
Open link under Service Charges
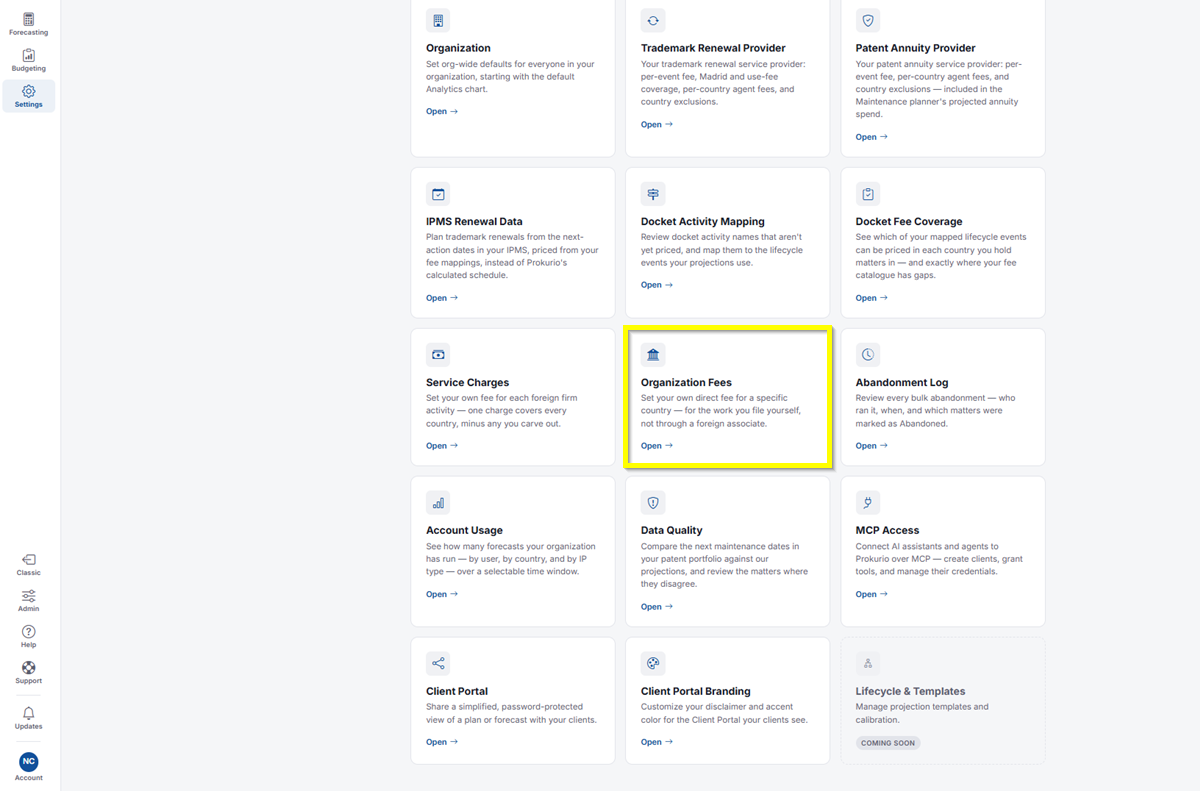tap(442, 446)
